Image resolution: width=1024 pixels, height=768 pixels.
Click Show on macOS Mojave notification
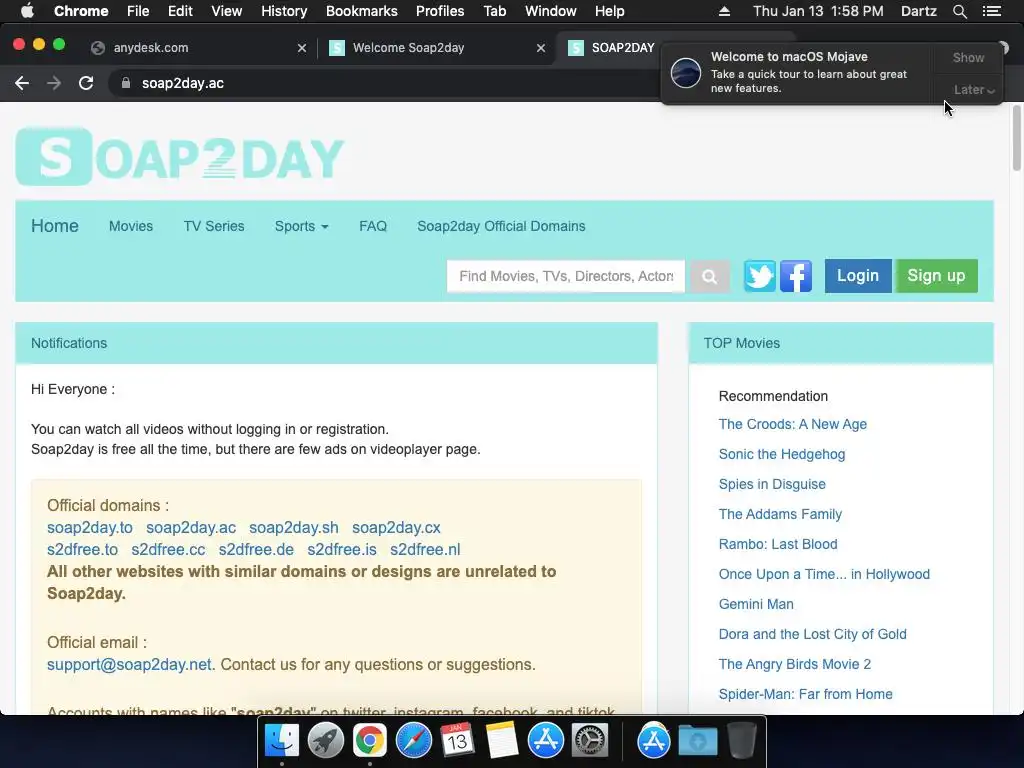click(x=968, y=57)
